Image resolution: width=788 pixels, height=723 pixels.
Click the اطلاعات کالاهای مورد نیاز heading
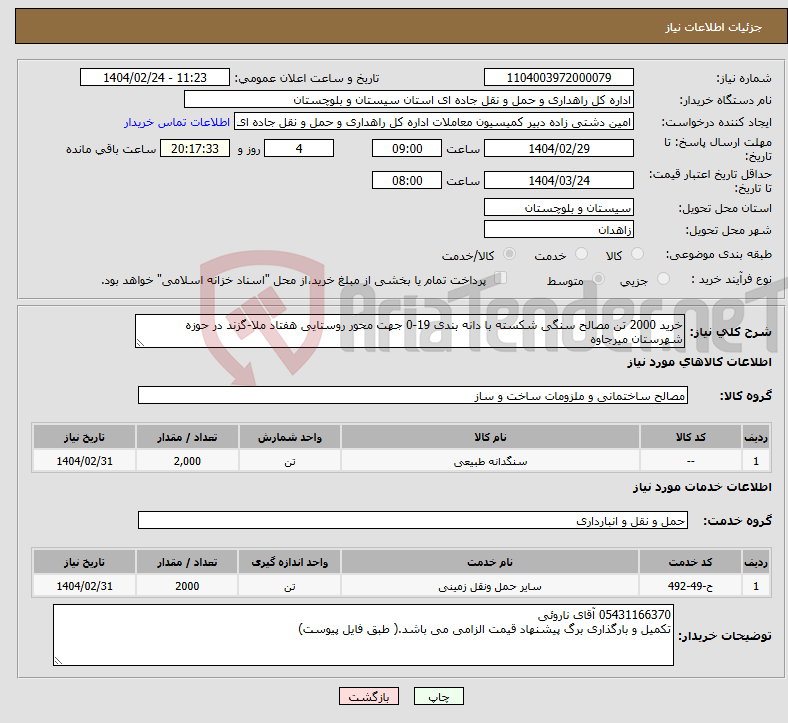pos(699,362)
